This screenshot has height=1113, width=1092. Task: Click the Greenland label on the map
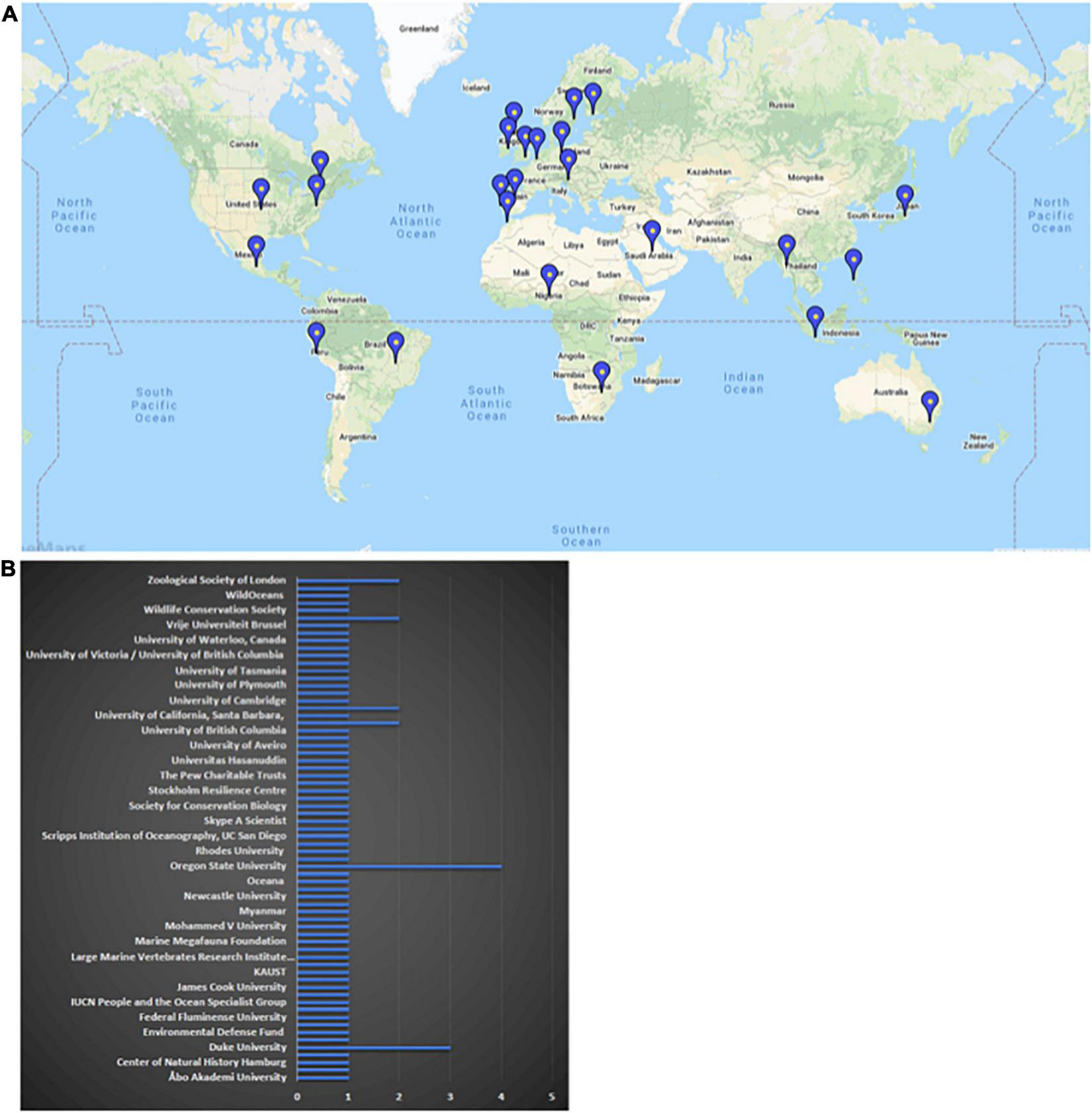point(418,28)
